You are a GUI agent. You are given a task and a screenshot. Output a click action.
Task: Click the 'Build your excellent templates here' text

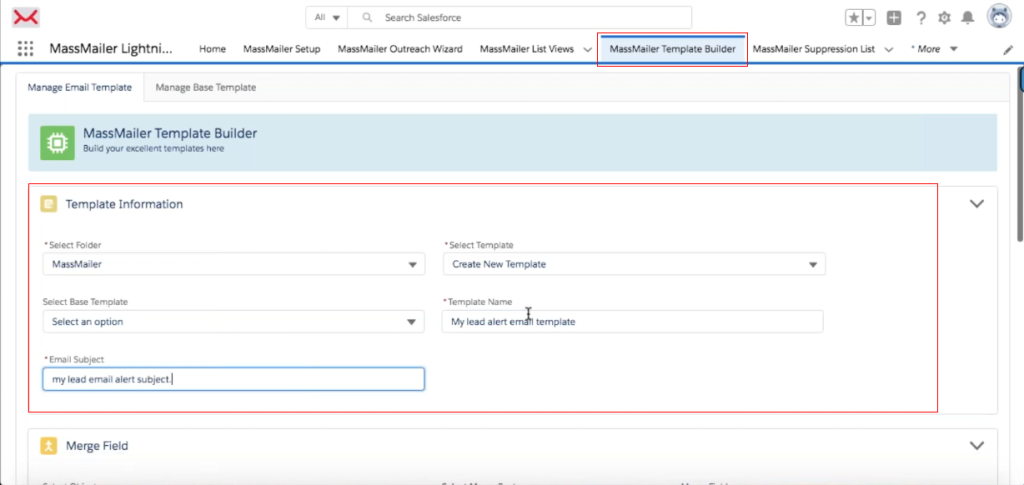point(153,149)
